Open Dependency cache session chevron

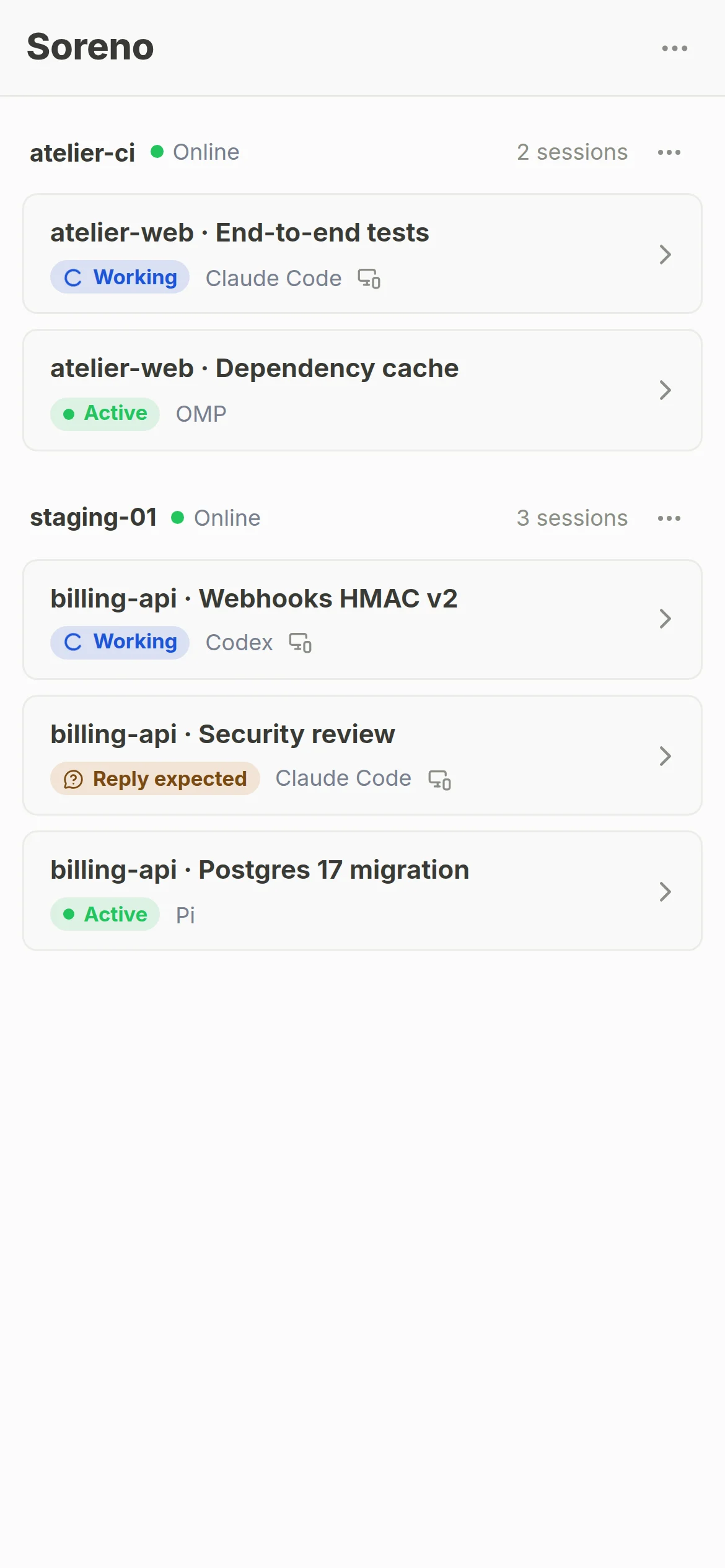(666, 390)
